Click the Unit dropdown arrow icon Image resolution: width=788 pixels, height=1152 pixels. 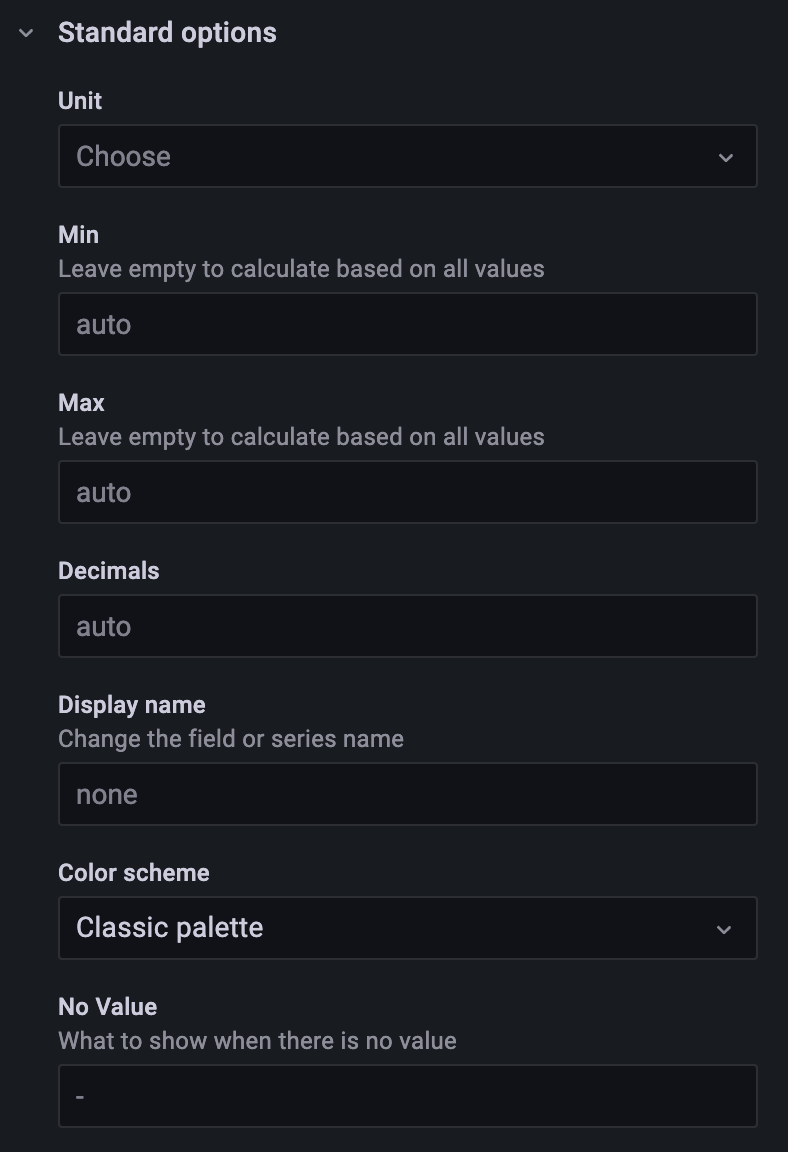coord(726,157)
